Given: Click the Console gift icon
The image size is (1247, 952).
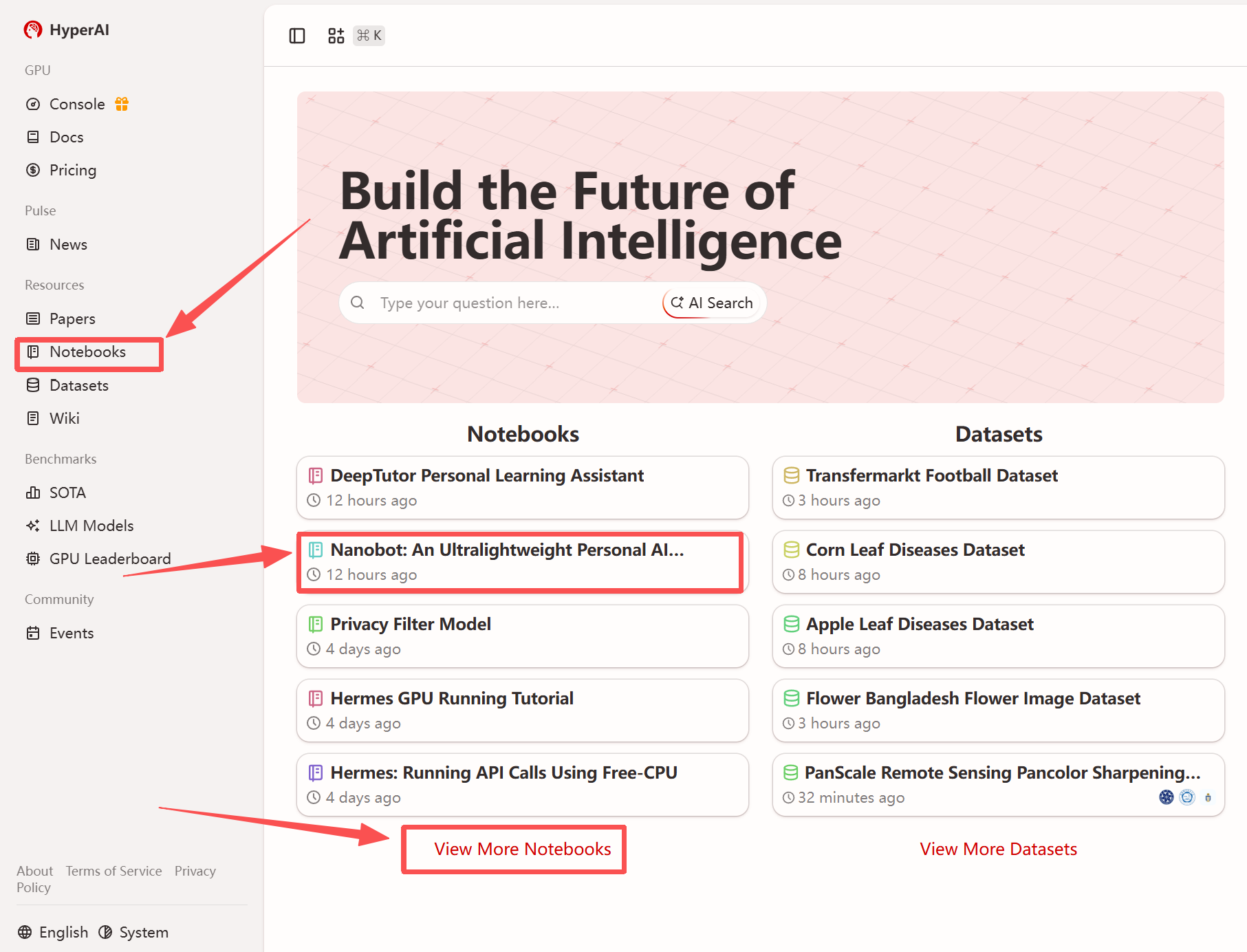Looking at the screenshot, I should click(122, 104).
